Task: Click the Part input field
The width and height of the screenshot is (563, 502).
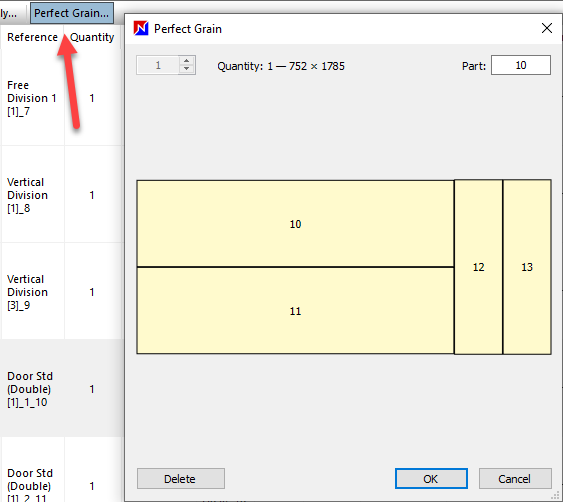Action: 521,65
